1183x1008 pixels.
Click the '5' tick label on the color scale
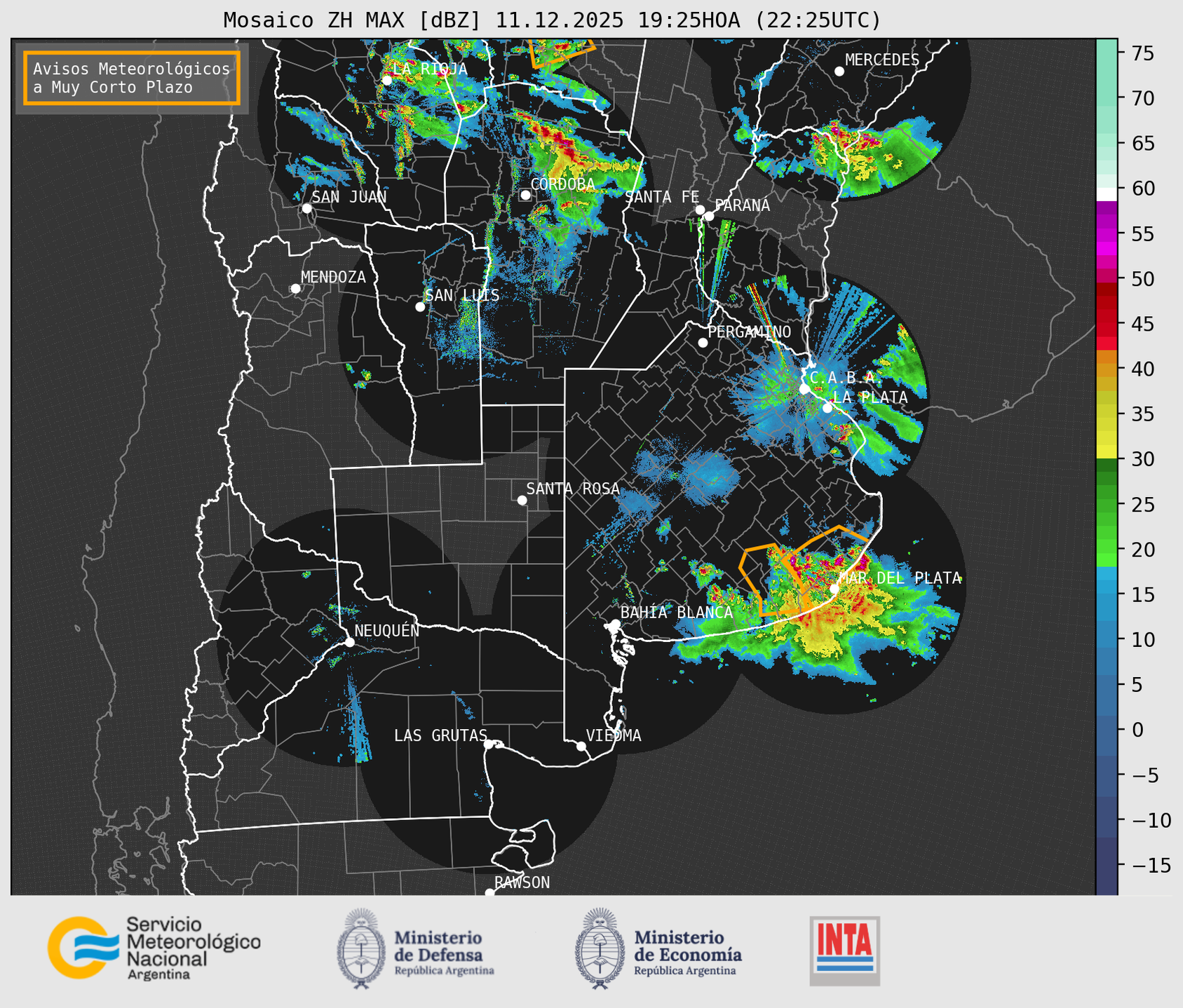coord(1137,685)
